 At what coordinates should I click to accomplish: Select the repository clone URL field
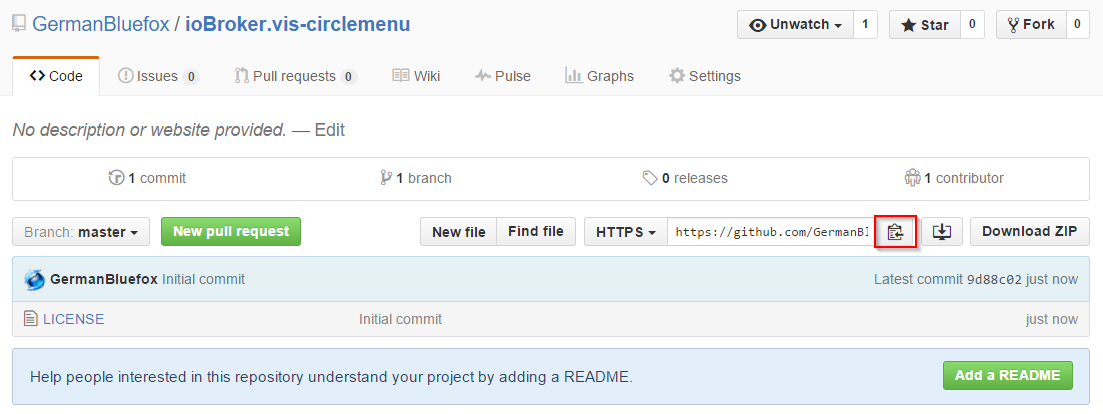[770, 232]
